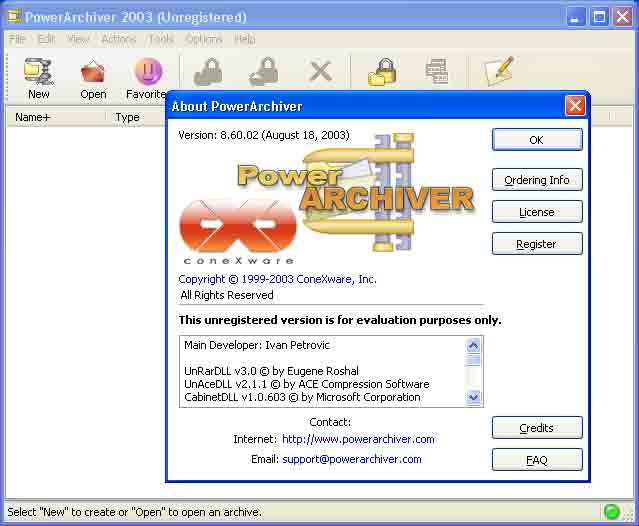Click the 'Version: 8.60.02' text

[264, 135]
